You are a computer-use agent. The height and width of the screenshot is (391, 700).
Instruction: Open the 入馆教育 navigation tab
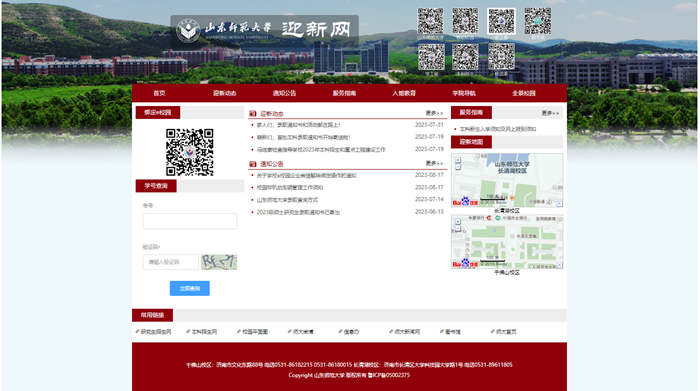point(404,93)
